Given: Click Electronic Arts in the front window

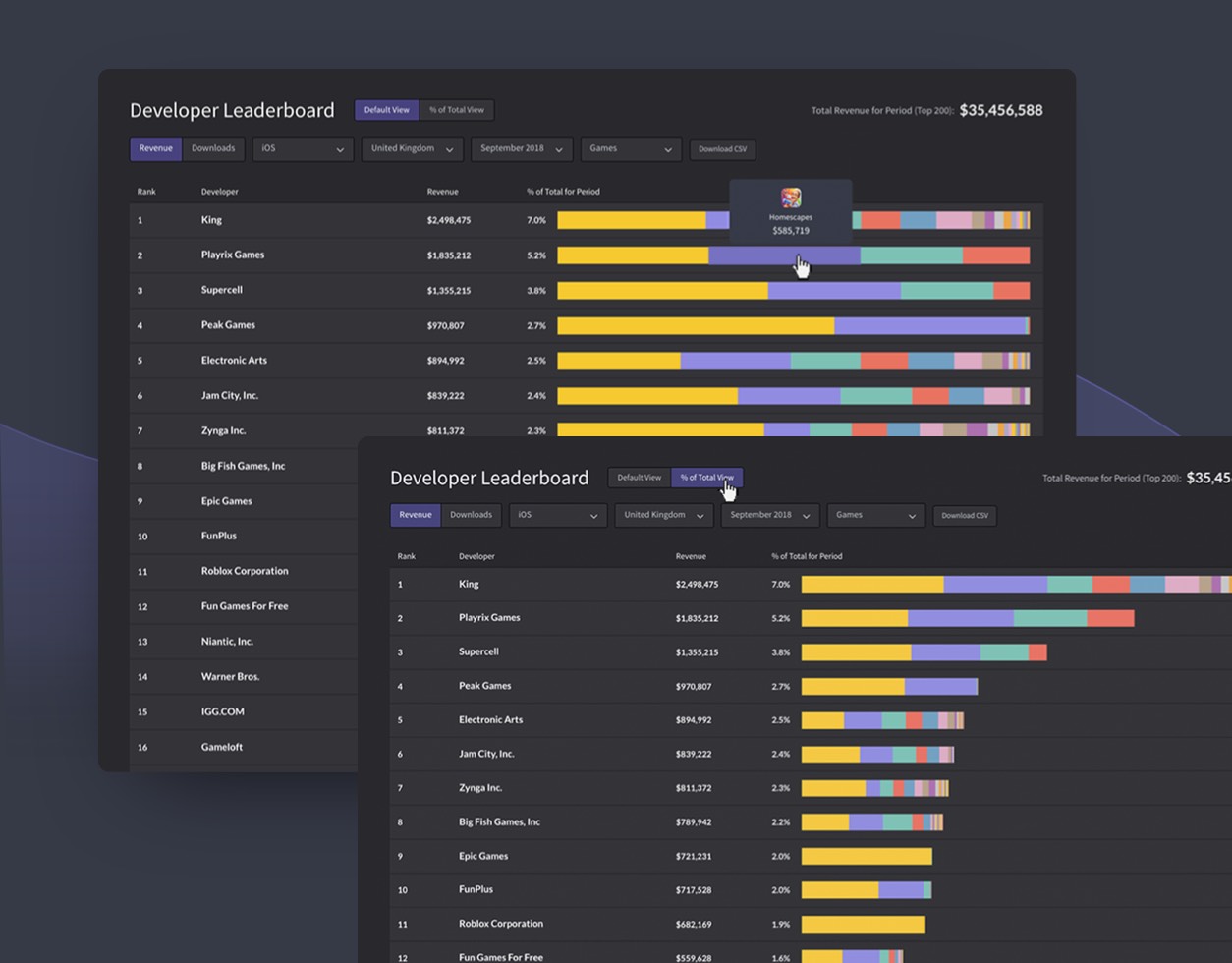Looking at the screenshot, I should [491, 719].
